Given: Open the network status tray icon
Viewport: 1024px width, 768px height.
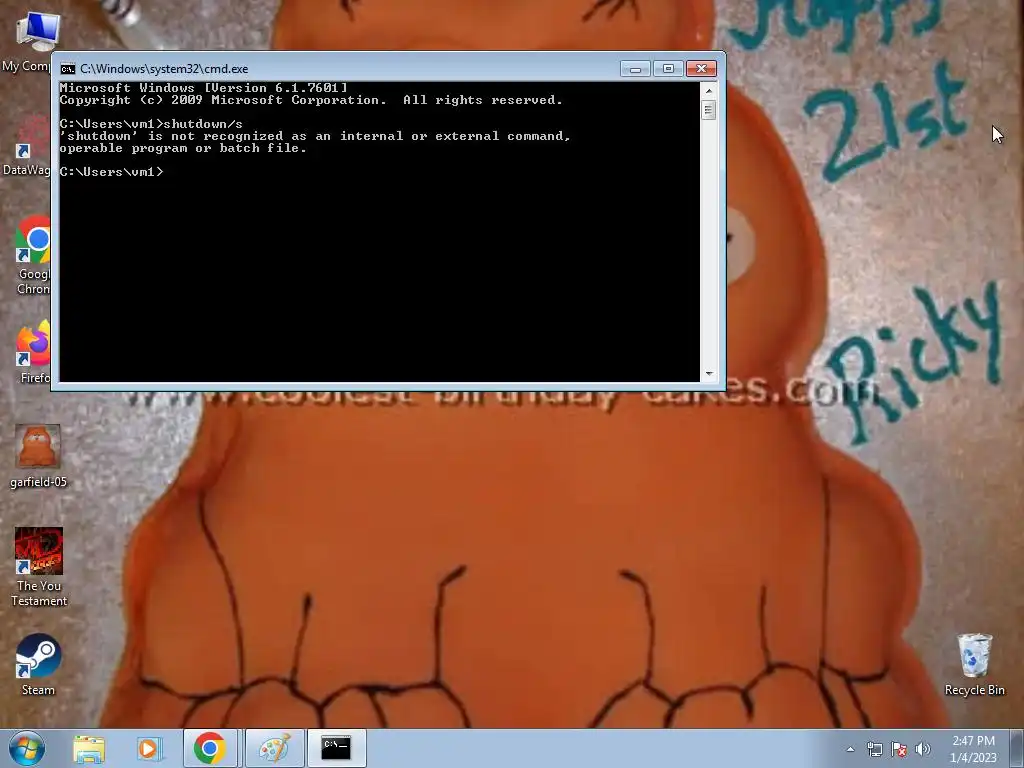Looking at the screenshot, I should point(874,749).
